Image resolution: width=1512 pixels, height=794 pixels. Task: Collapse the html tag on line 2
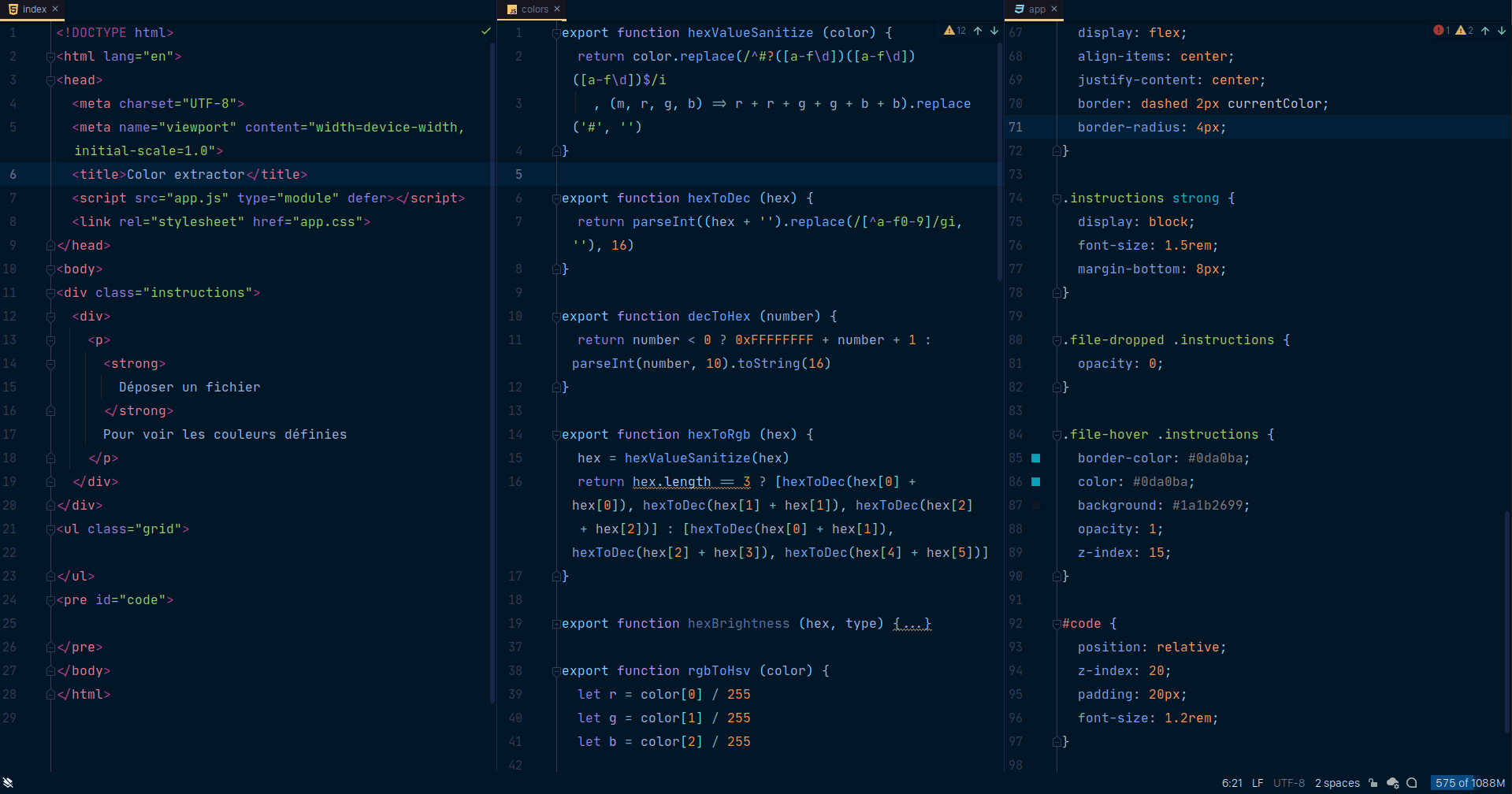(x=50, y=57)
